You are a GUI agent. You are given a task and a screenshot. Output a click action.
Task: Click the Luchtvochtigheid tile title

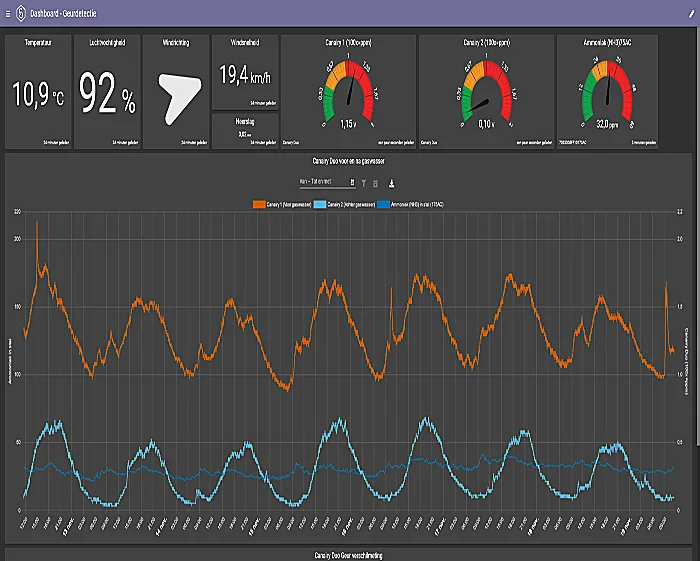point(107,43)
